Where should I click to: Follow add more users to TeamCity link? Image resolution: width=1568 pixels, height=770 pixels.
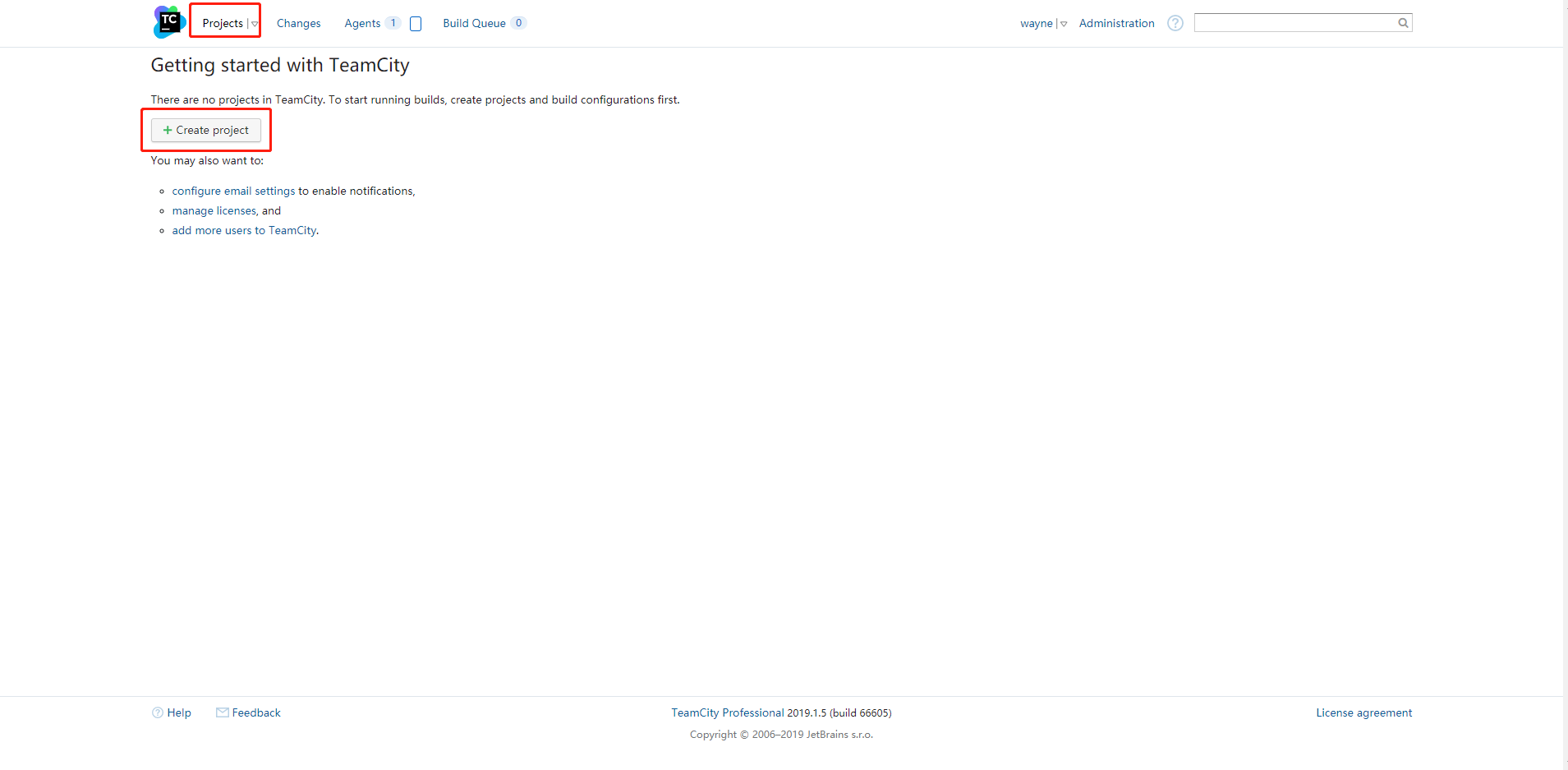click(x=244, y=230)
